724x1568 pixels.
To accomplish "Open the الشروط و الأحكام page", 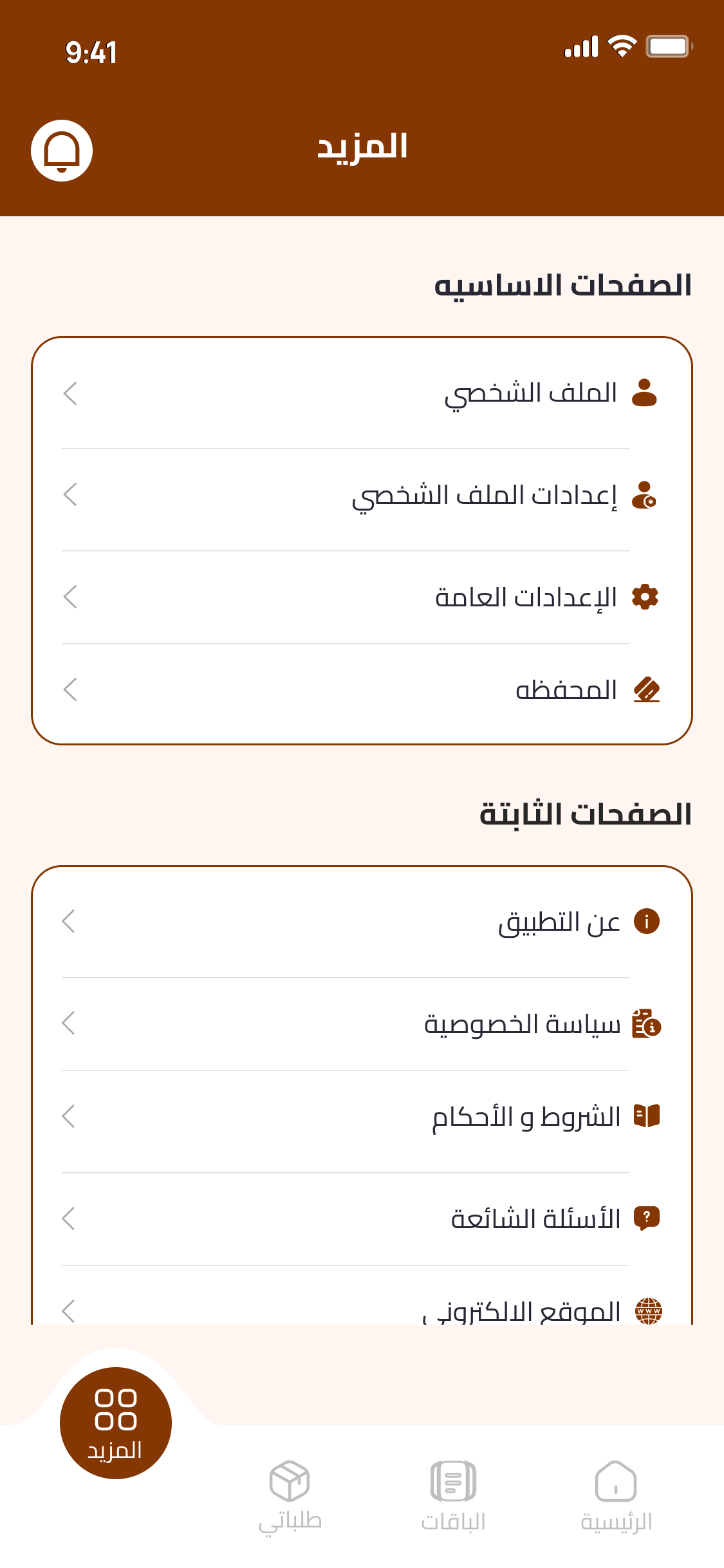I will 526,1117.
